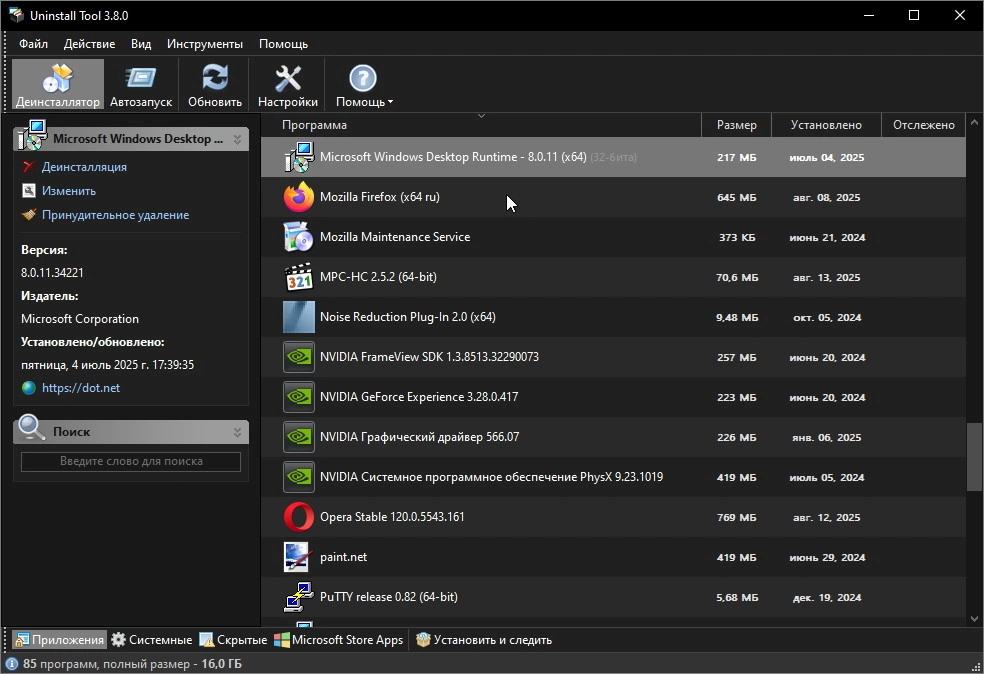Click the vertical scrollbar thumb

[974, 457]
